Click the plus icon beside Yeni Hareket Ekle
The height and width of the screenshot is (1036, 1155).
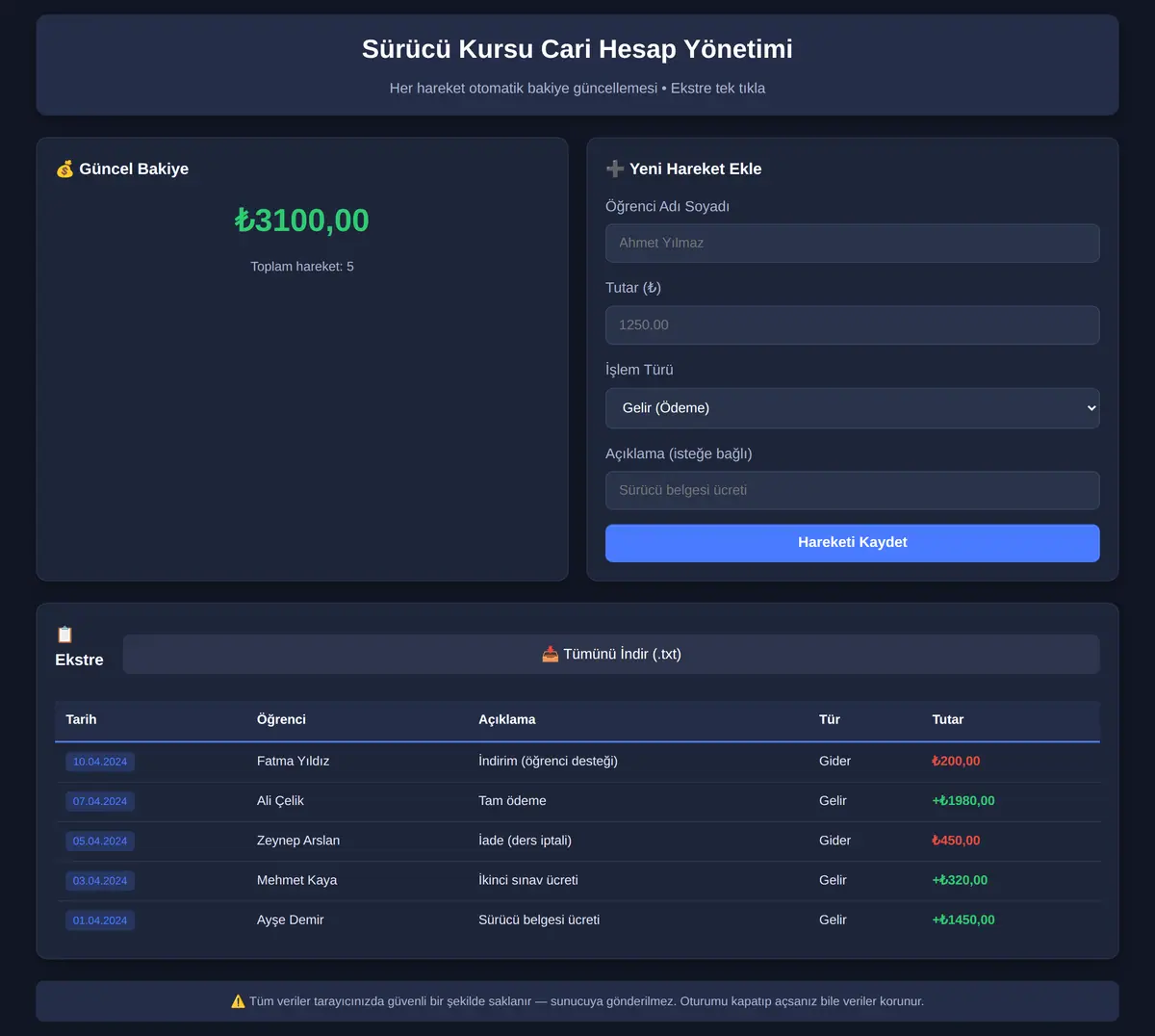615,169
